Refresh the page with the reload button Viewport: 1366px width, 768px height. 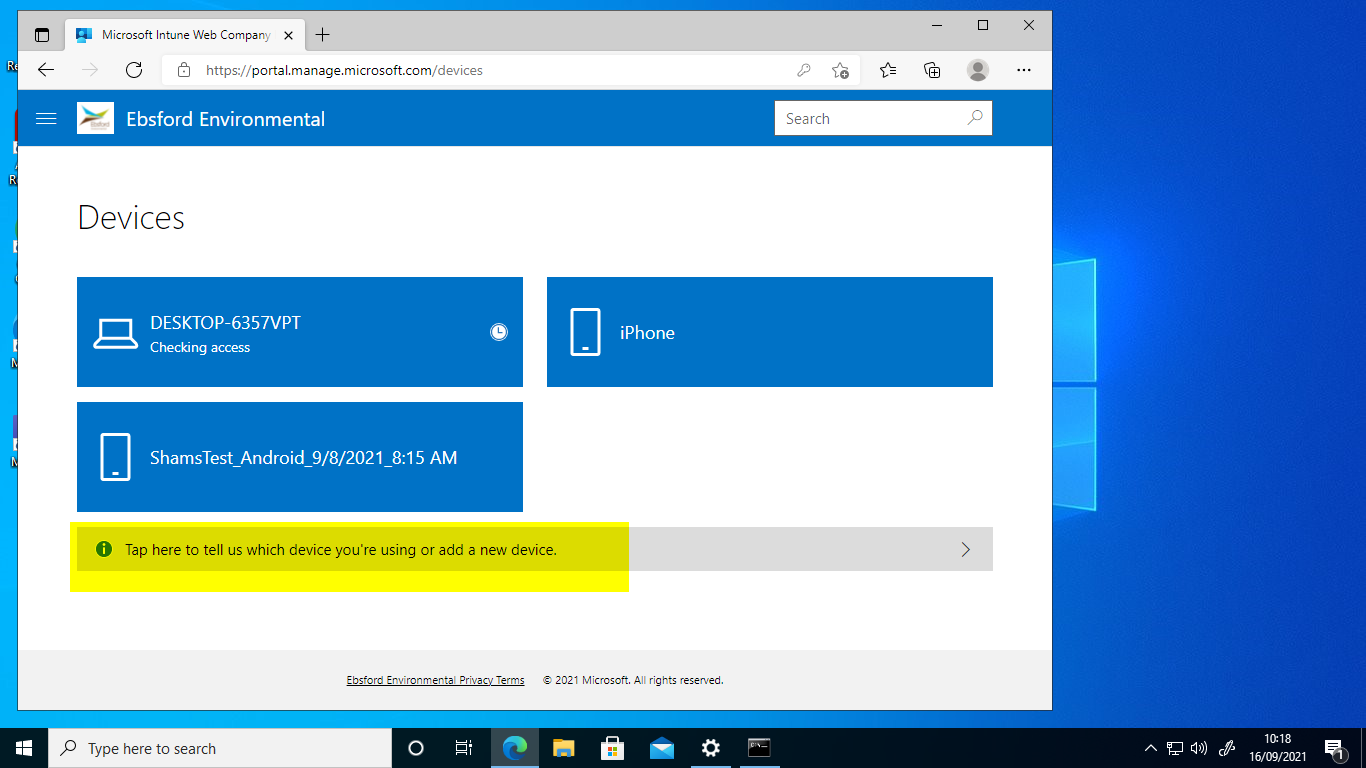tap(134, 70)
